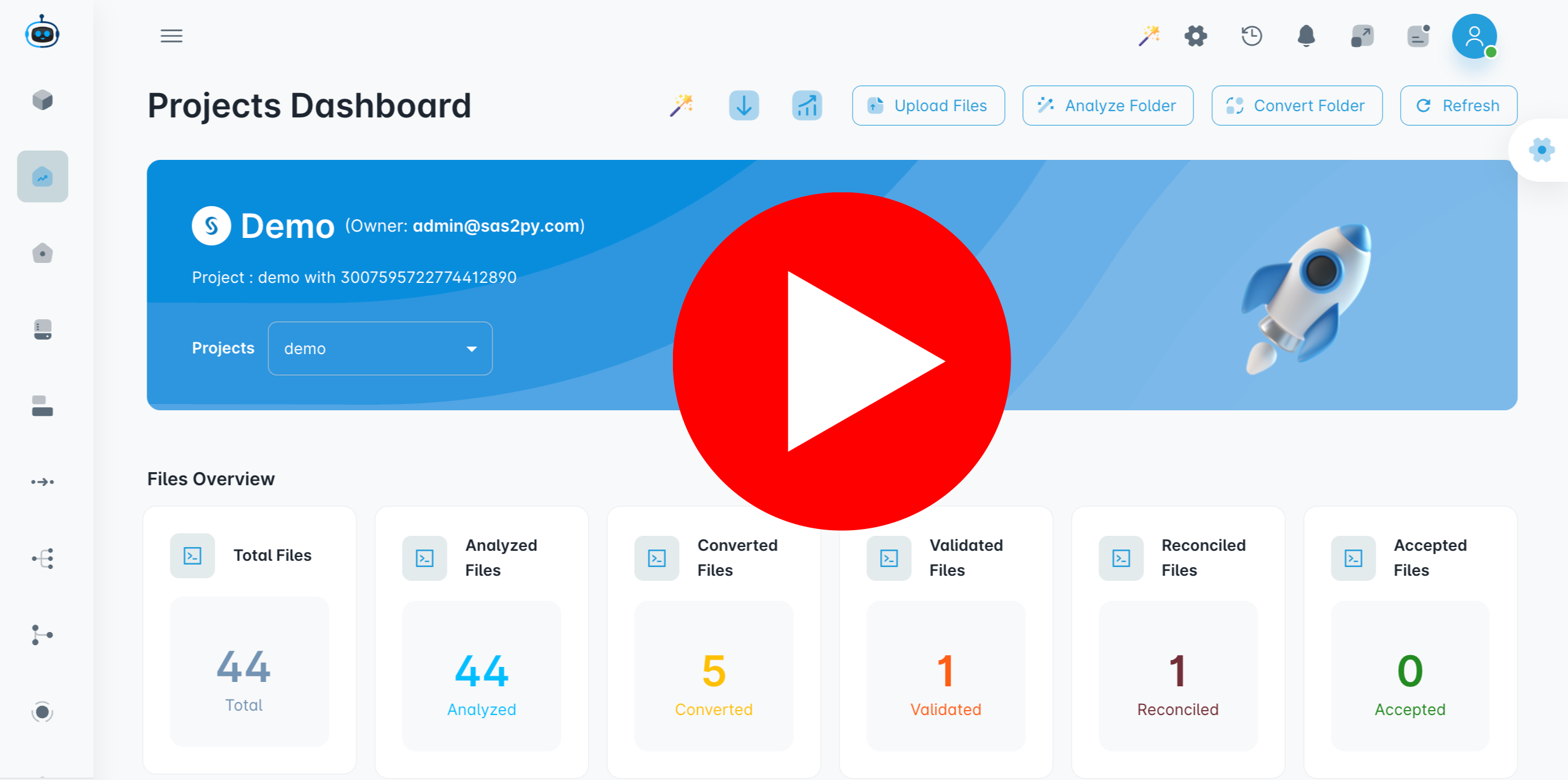Expand the demo projects dropdown

coord(380,348)
